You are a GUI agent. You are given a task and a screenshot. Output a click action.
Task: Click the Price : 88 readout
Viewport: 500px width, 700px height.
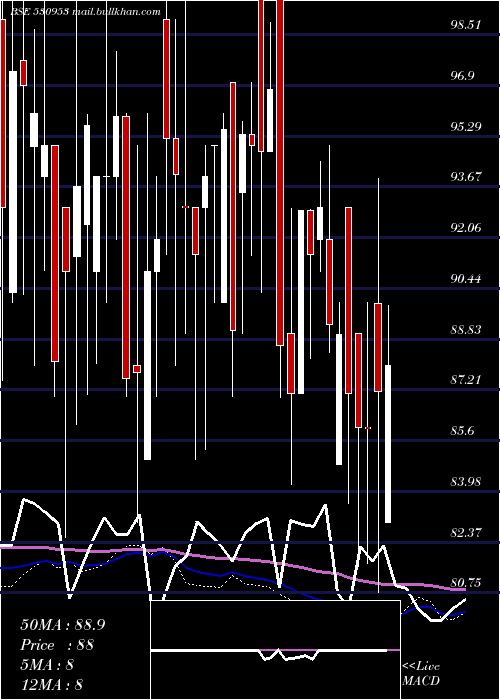pos(57,645)
